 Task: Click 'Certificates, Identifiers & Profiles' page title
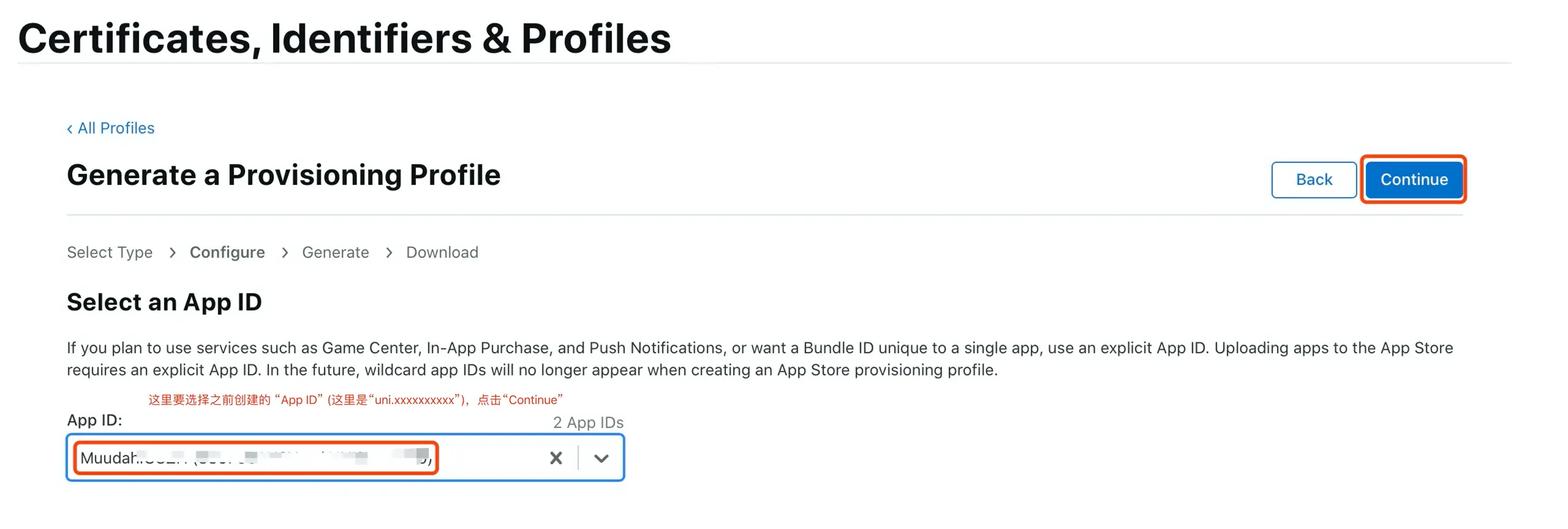click(344, 38)
